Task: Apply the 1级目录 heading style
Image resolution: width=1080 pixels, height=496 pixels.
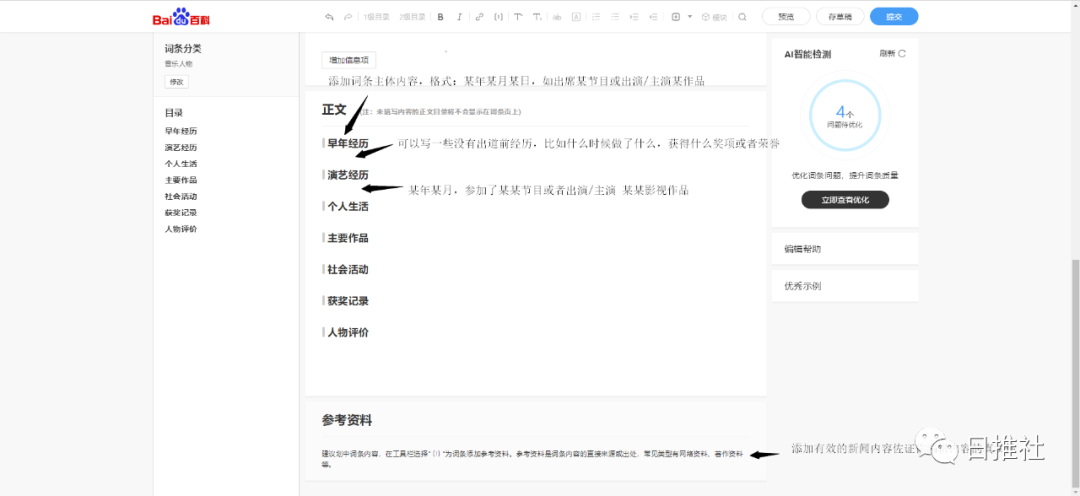Action: pyautogui.click(x=376, y=17)
